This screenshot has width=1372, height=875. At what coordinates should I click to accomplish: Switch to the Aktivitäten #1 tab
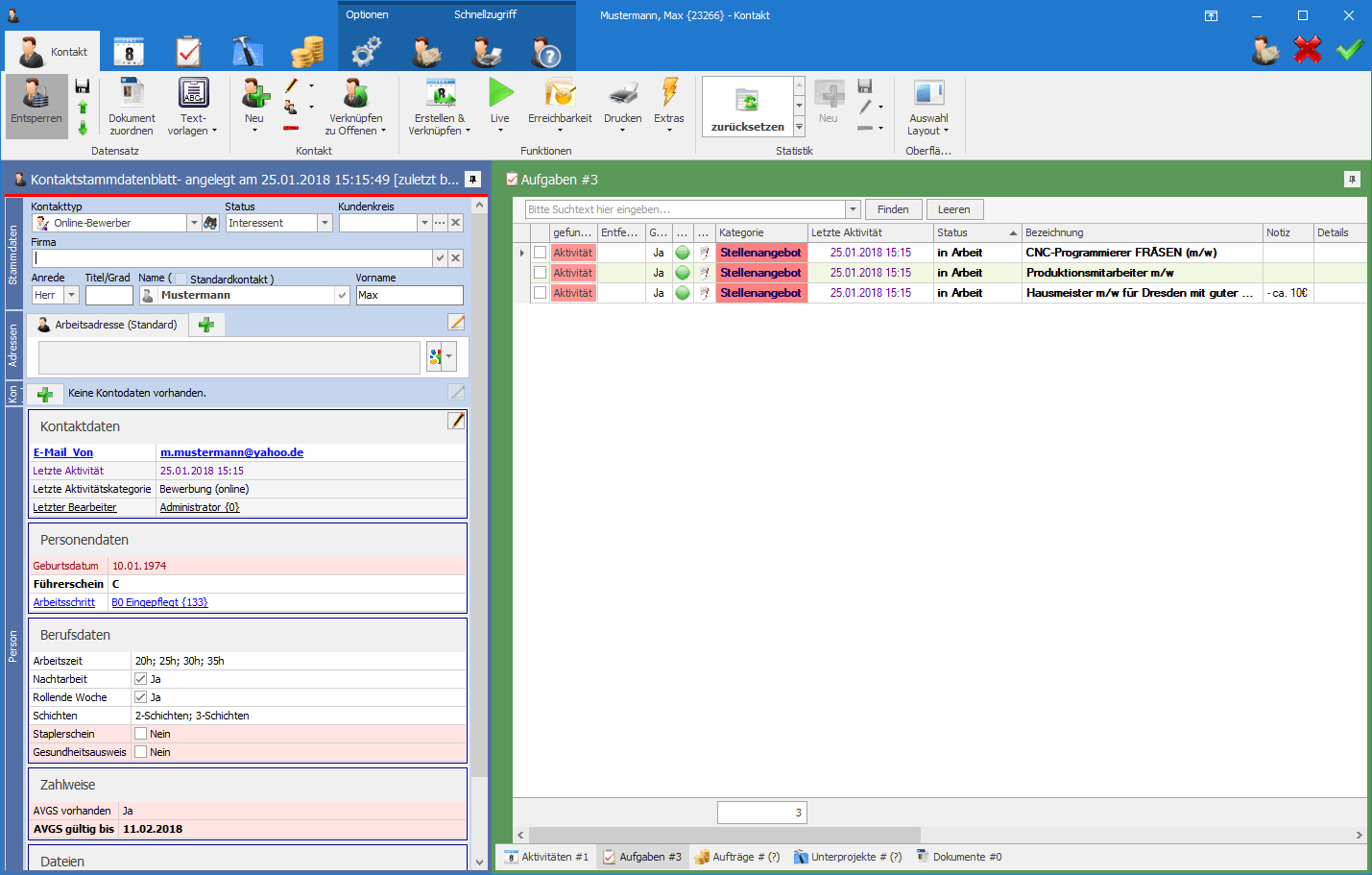(546, 857)
